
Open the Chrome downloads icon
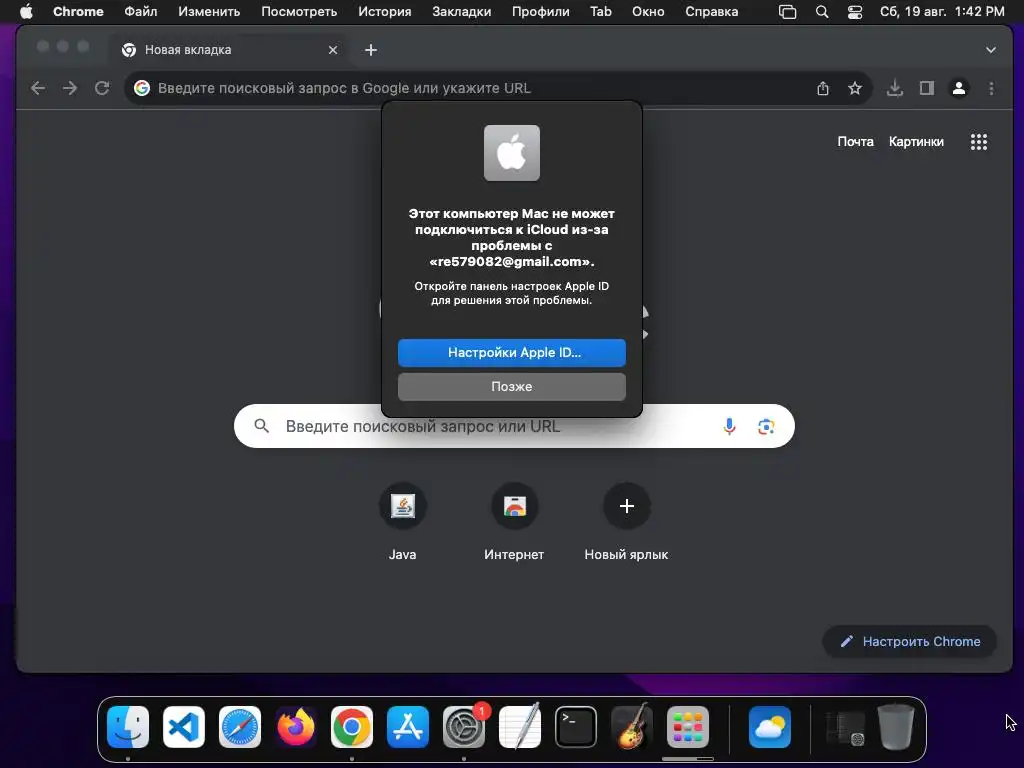click(895, 88)
